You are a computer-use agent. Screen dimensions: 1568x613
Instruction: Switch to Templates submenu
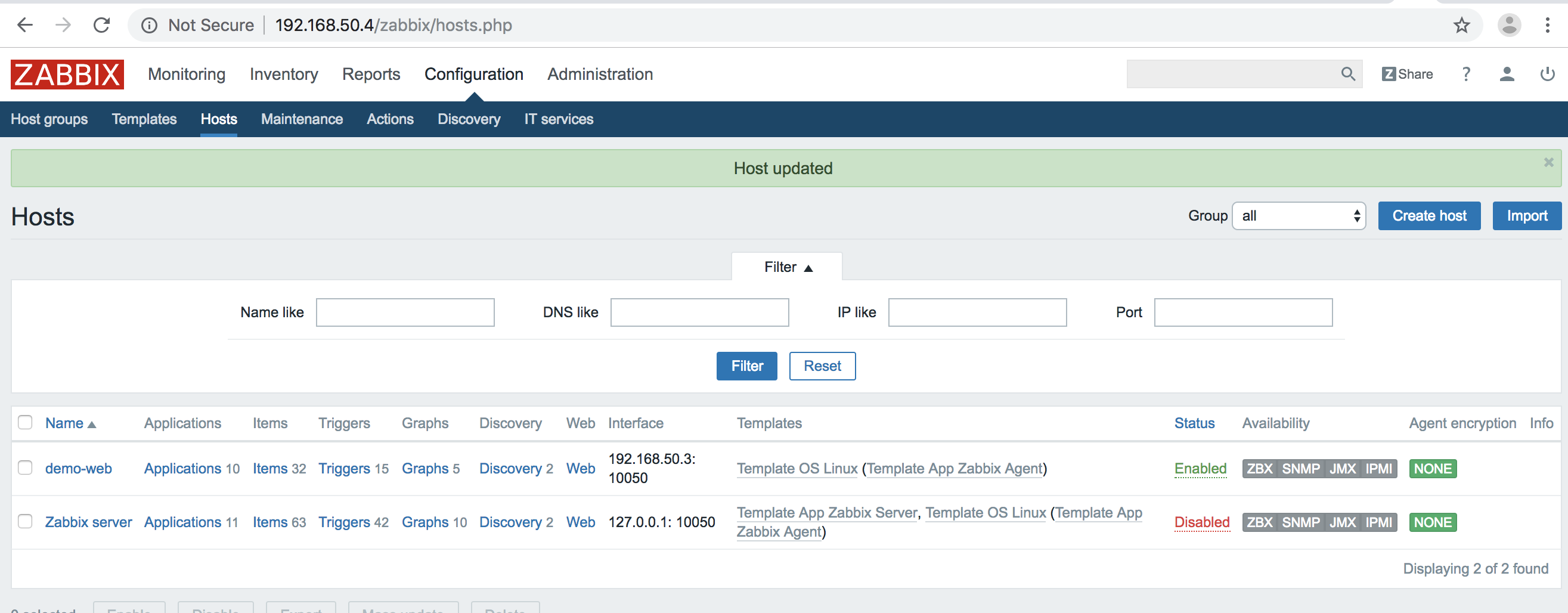point(144,119)
